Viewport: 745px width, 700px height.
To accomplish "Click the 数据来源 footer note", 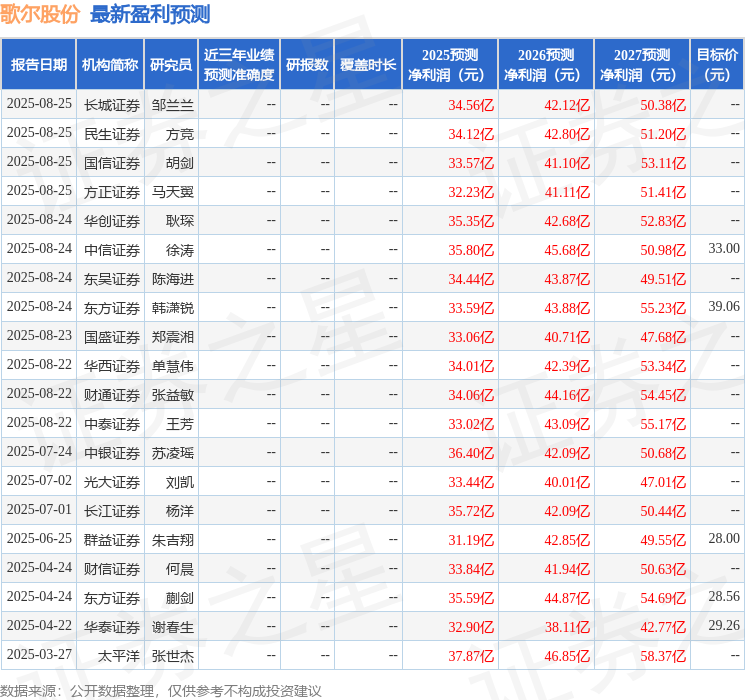I will click(x=161, y=691).
